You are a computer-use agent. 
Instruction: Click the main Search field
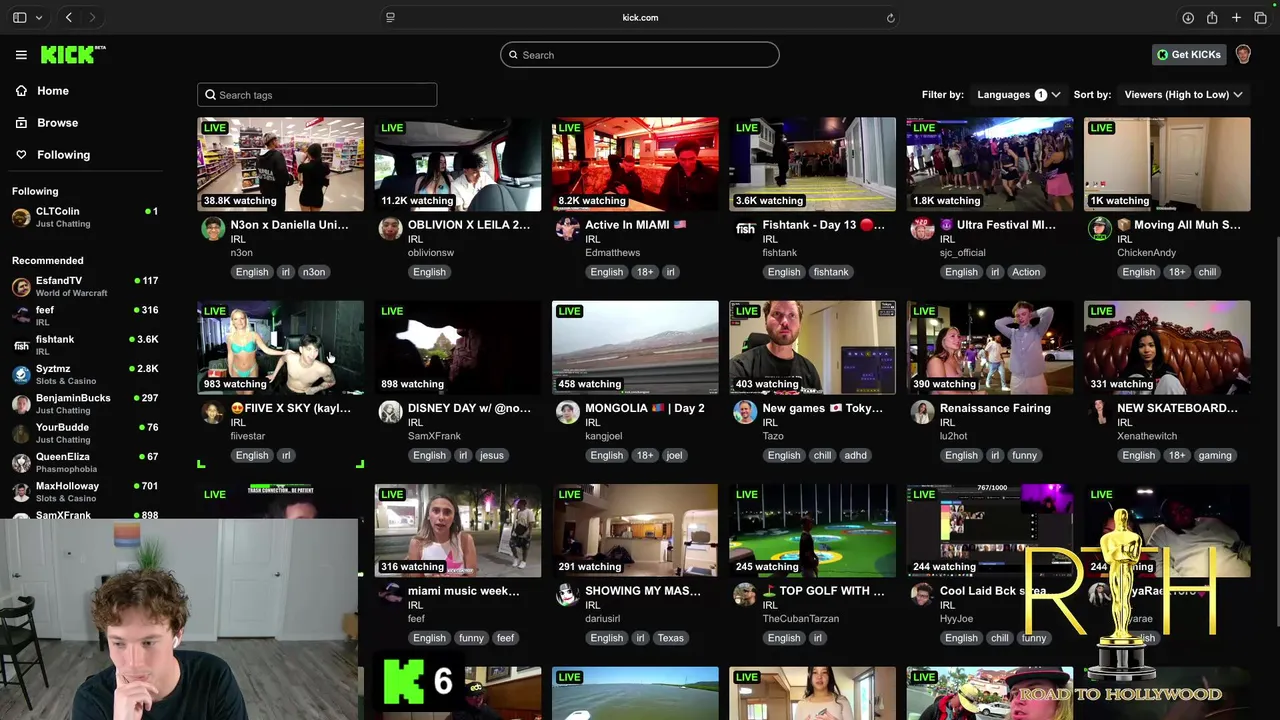pyautogui.click(x=640, y=55)
